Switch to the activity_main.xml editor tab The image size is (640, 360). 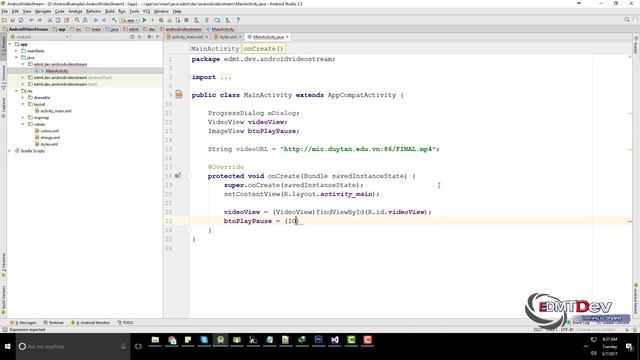(x=187, y=37)
